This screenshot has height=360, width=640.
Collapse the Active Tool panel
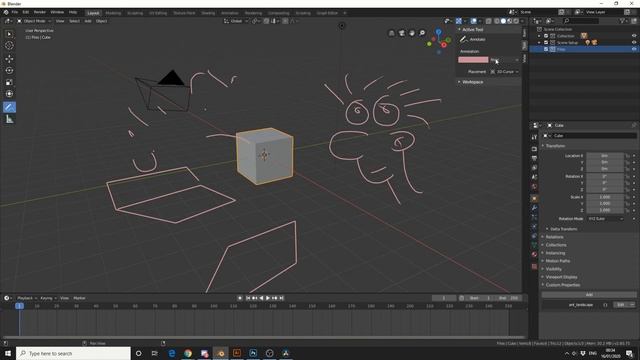(473, 30)
